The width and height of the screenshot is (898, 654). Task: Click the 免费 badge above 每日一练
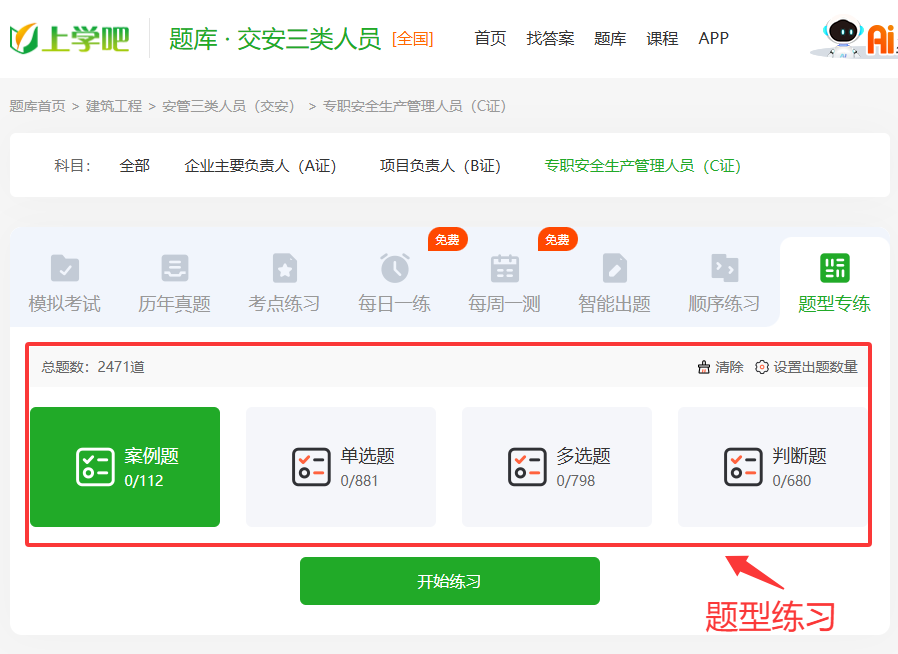tap(447, 239)
